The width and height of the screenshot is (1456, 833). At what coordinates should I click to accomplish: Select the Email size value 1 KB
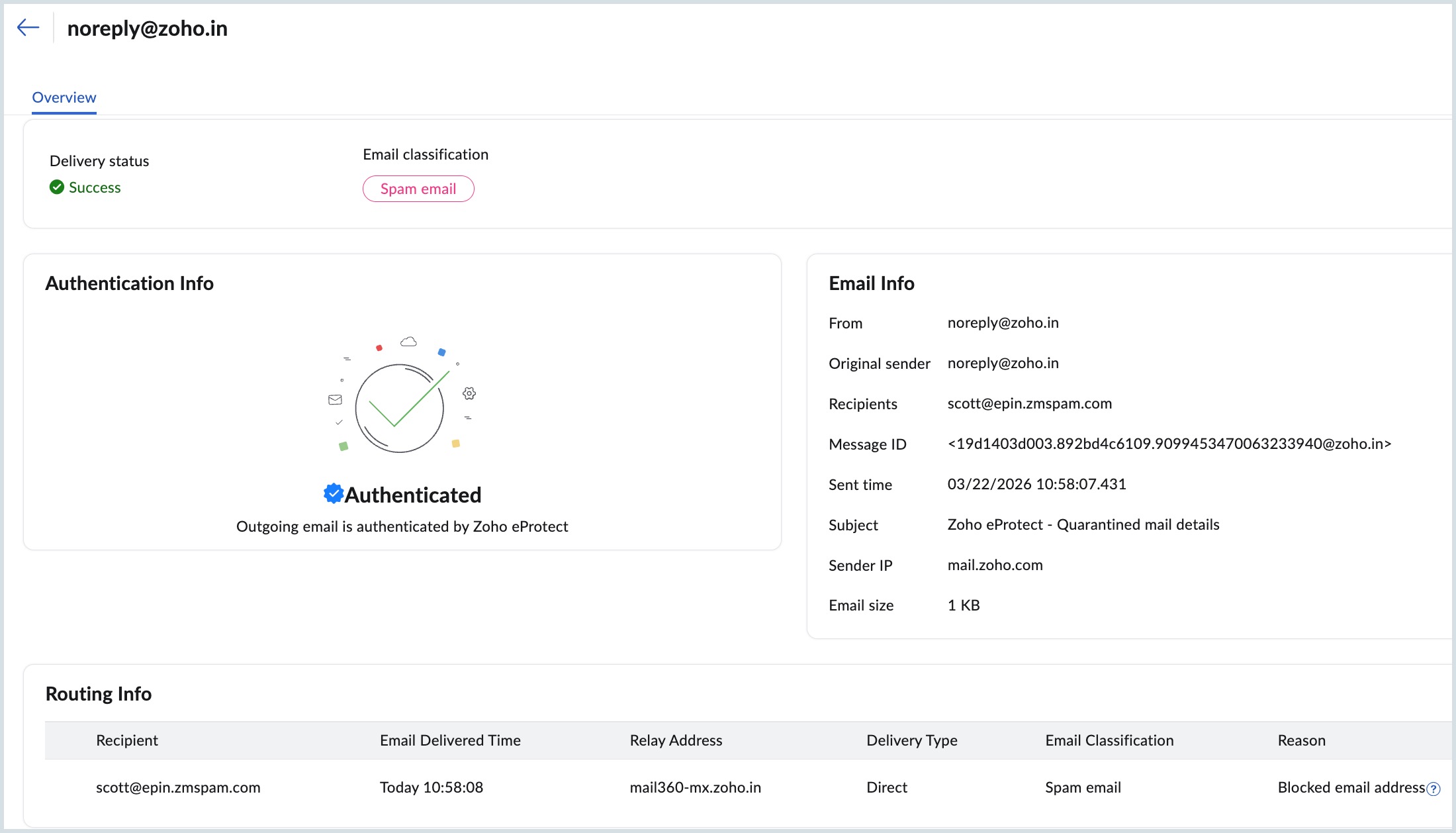(x=964, y=605)
